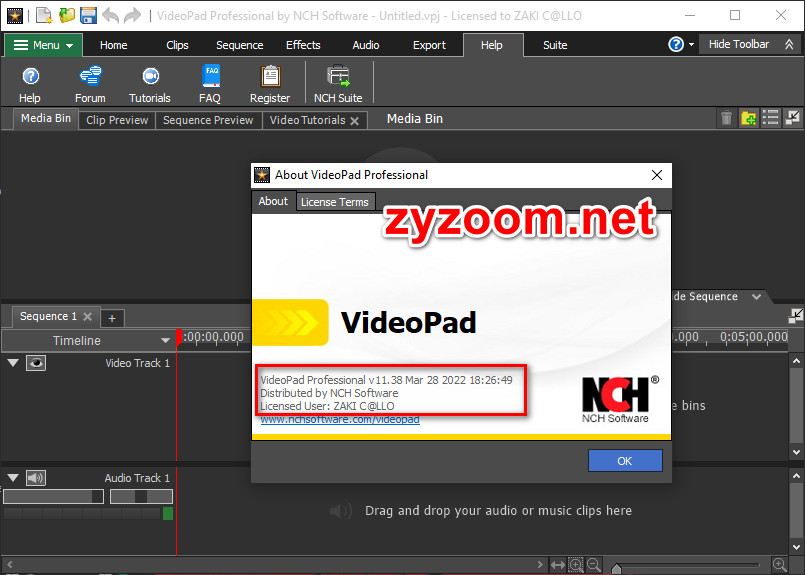Screen dimensions: 805x575
Task: Adjust Audio Track 1 volume slider
Action: pyautogui.click(x=53, y=496)
